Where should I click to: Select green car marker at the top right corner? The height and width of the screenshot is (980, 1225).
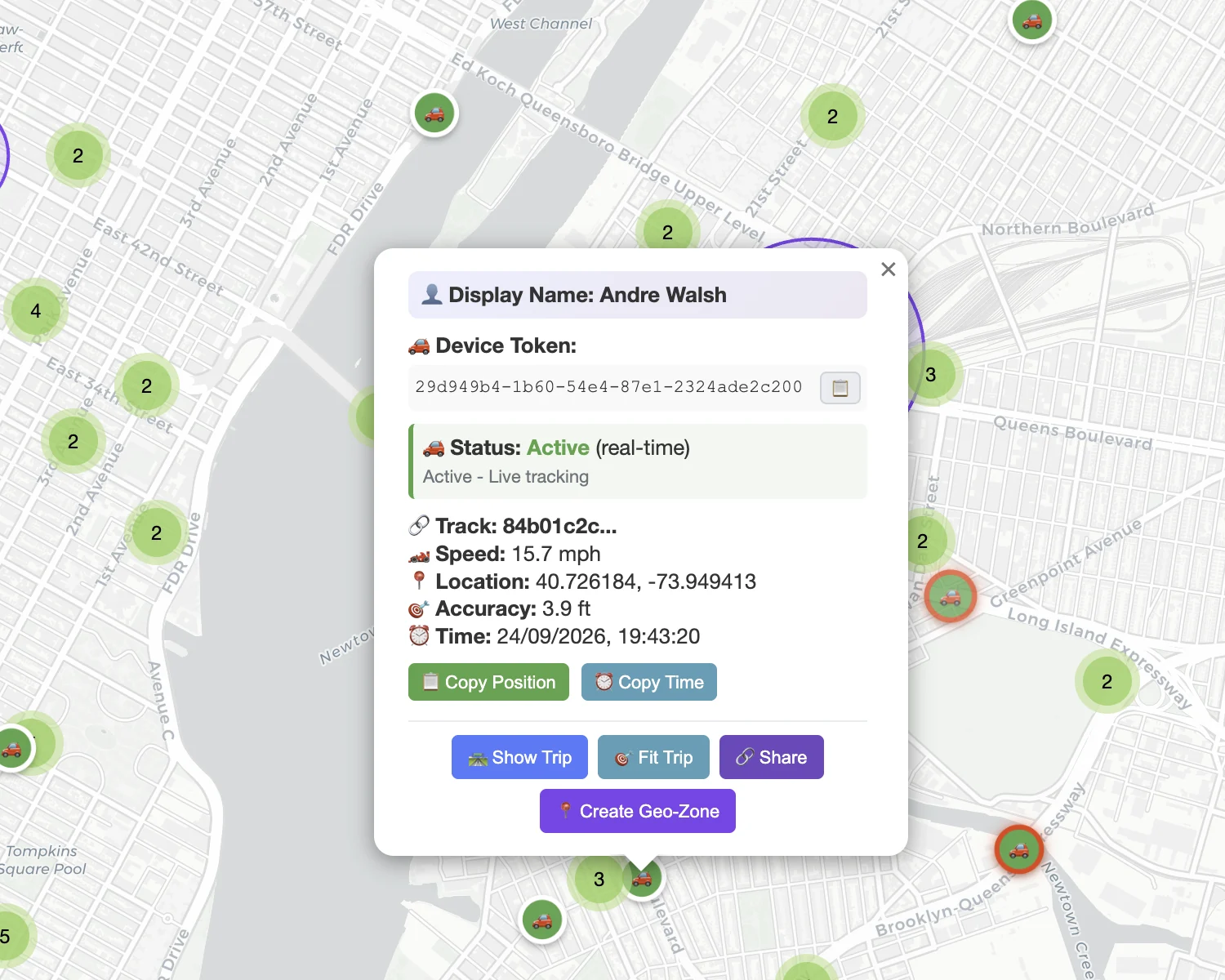pyautogui.click(x=1032, y=20)
